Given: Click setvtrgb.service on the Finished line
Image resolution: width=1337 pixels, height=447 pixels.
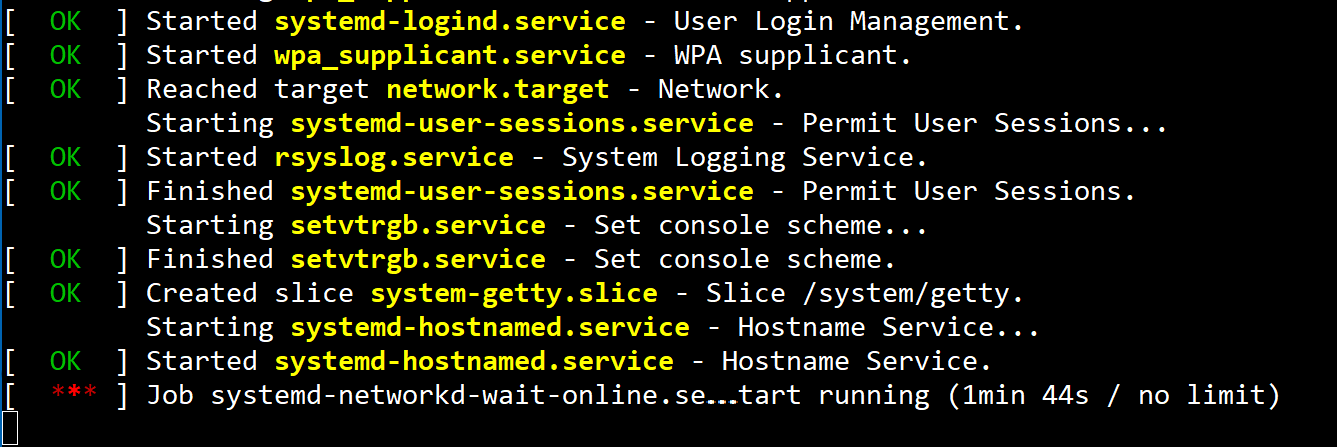Looking at the screenshot, I should click(418, 259).
